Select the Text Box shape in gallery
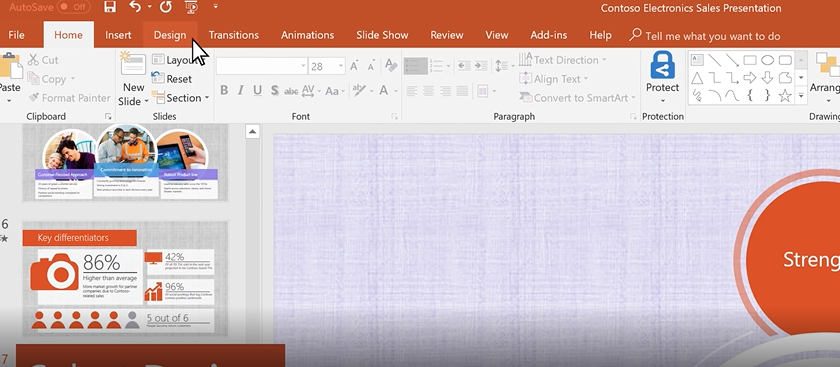Viewport: 840px width, 367px height. coord(697,59)
